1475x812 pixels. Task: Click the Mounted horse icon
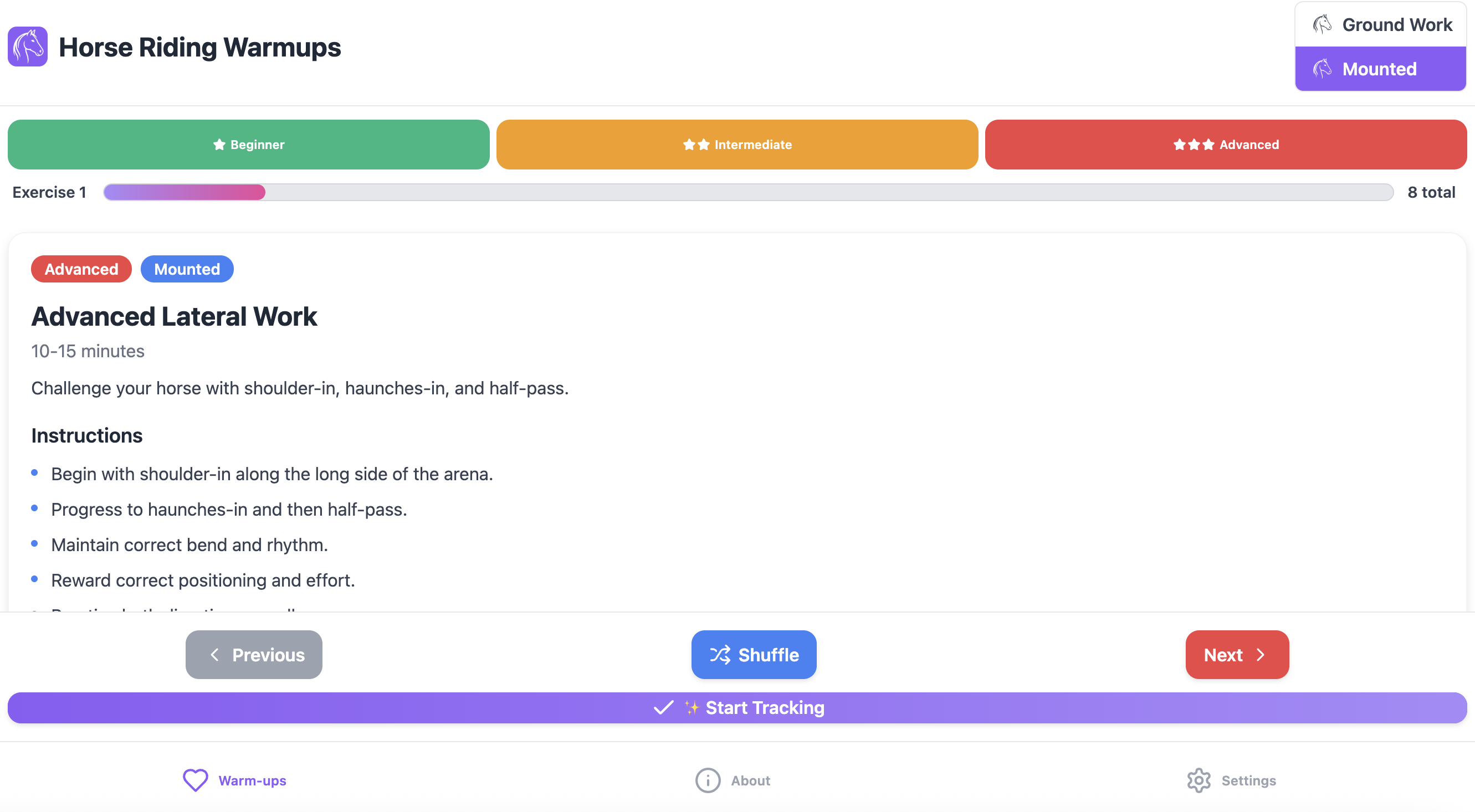1322,69
